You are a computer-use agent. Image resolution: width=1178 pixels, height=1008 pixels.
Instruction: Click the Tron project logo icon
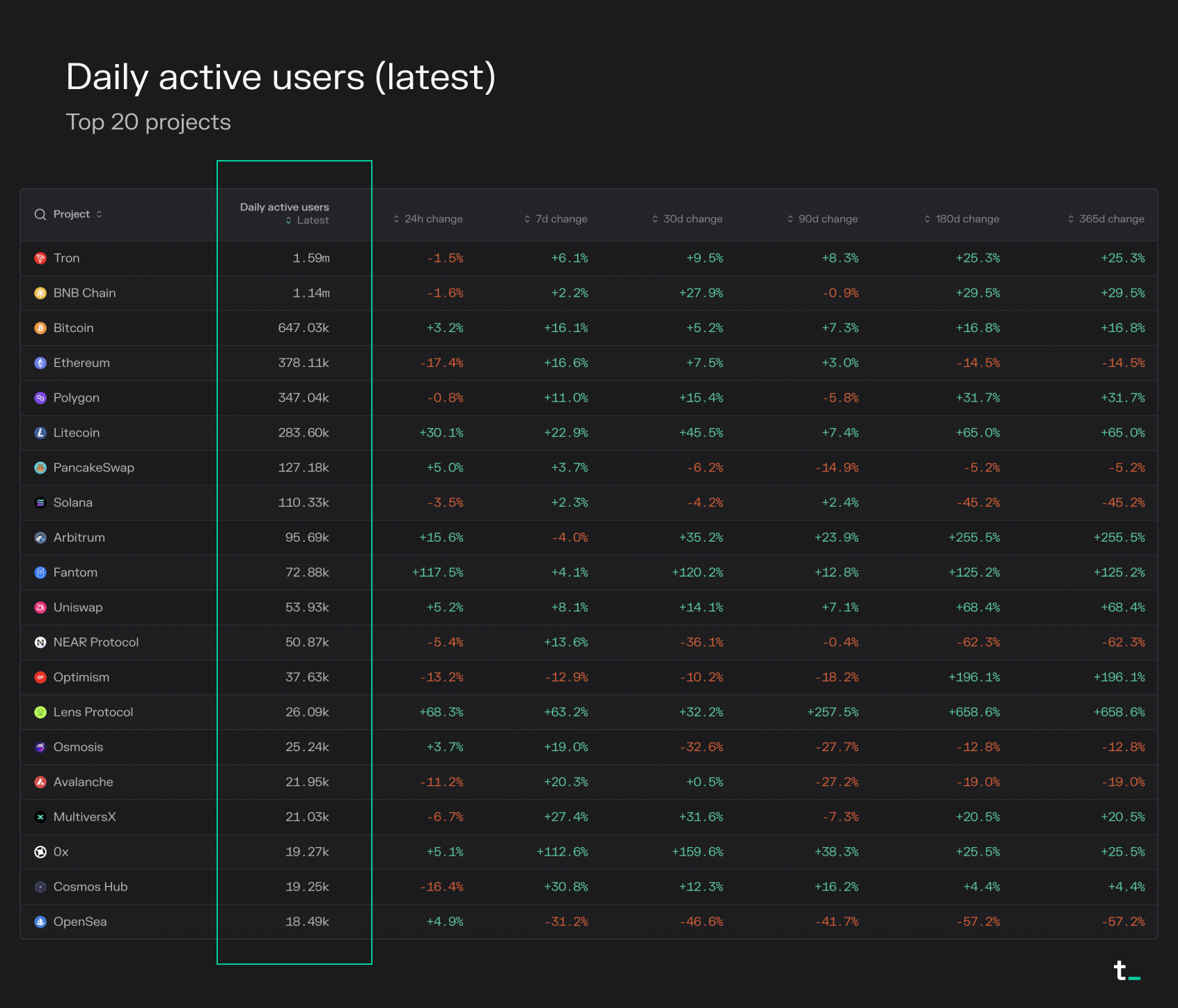click(40, 258)
